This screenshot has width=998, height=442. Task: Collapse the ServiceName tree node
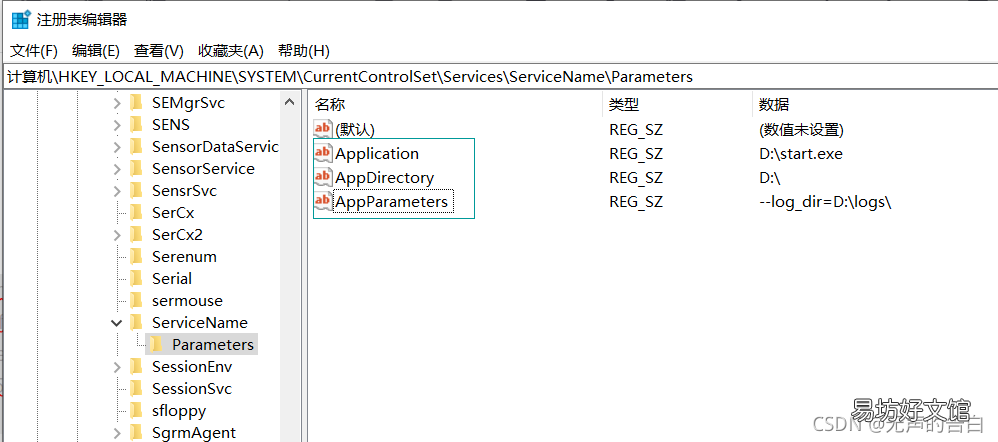coord(116,323)
